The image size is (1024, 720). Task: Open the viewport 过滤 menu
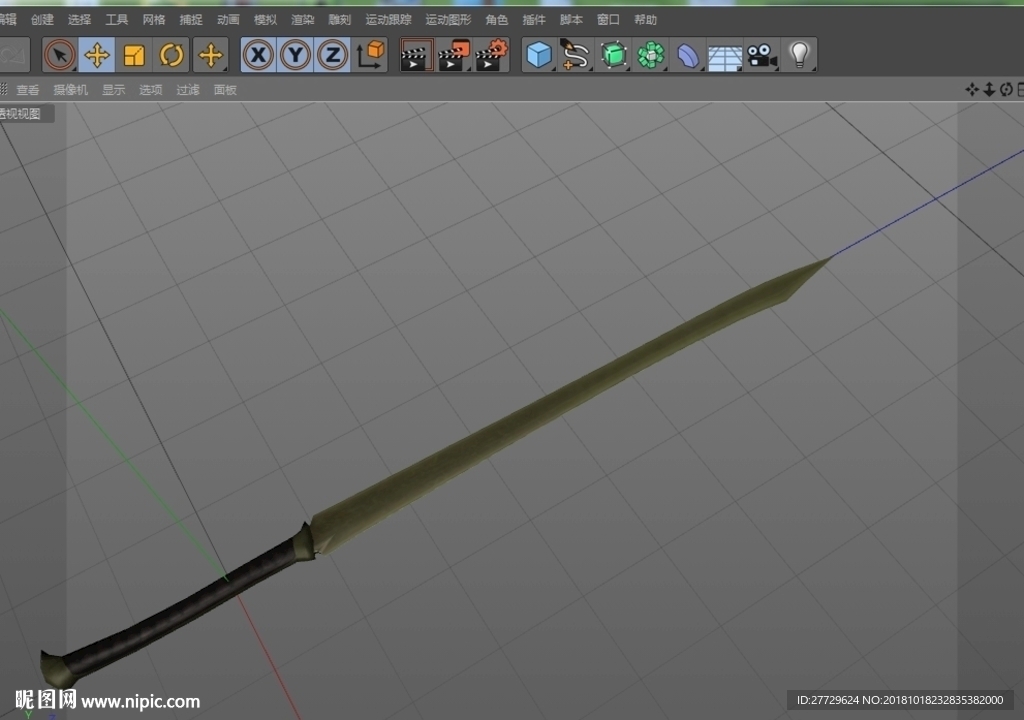point(187,90)
